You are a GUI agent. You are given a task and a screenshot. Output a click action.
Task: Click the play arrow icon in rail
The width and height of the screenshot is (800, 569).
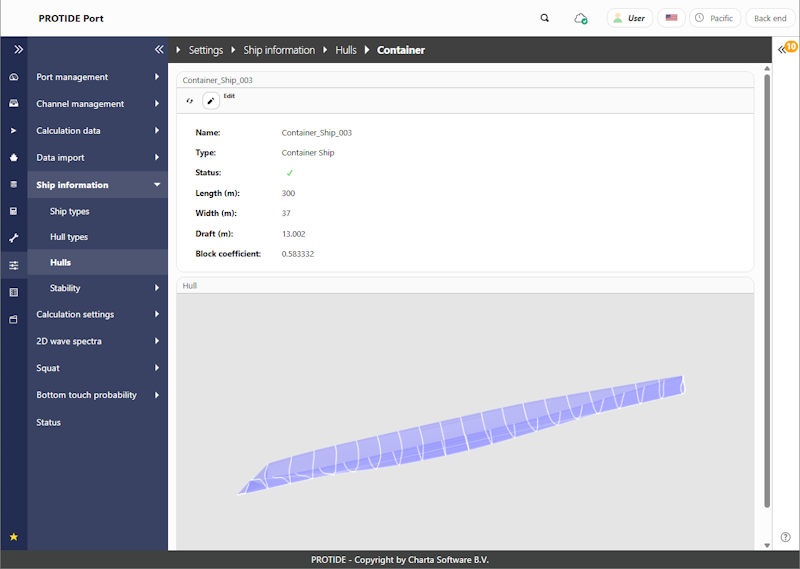tap(14, 131)
